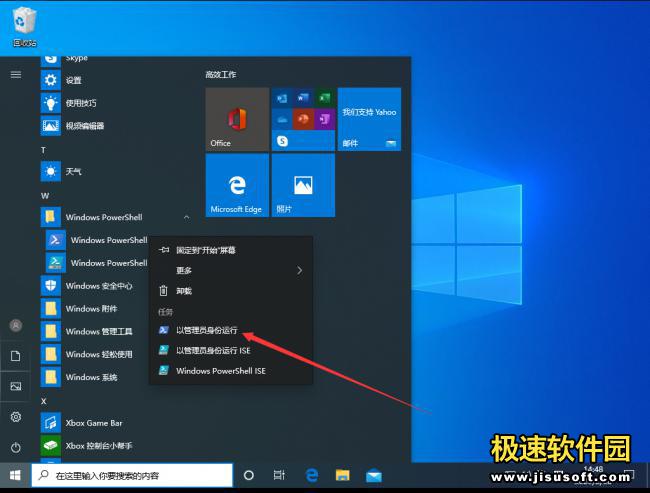Launch the second Windows PowerShell entry with ISE icon
The height and width of the screenshot is (493, 650).
coord(97,263)
